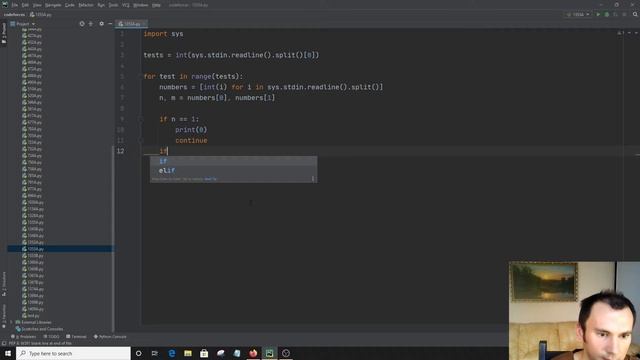Click the fold marker beside the for loop
This screenshot has width=640, height=360.
click(x=140, y=76)
